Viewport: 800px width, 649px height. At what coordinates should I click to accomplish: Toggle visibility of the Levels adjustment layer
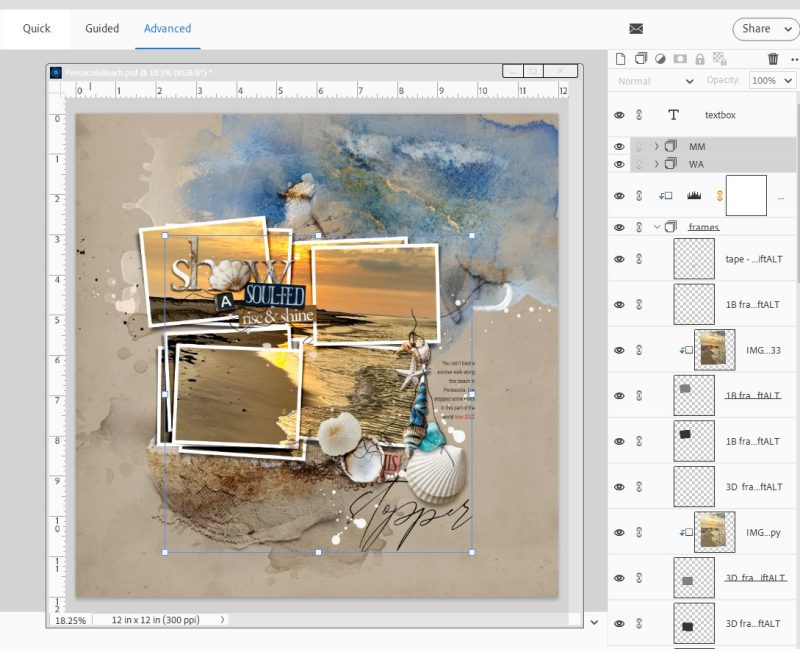coord(619,196)
